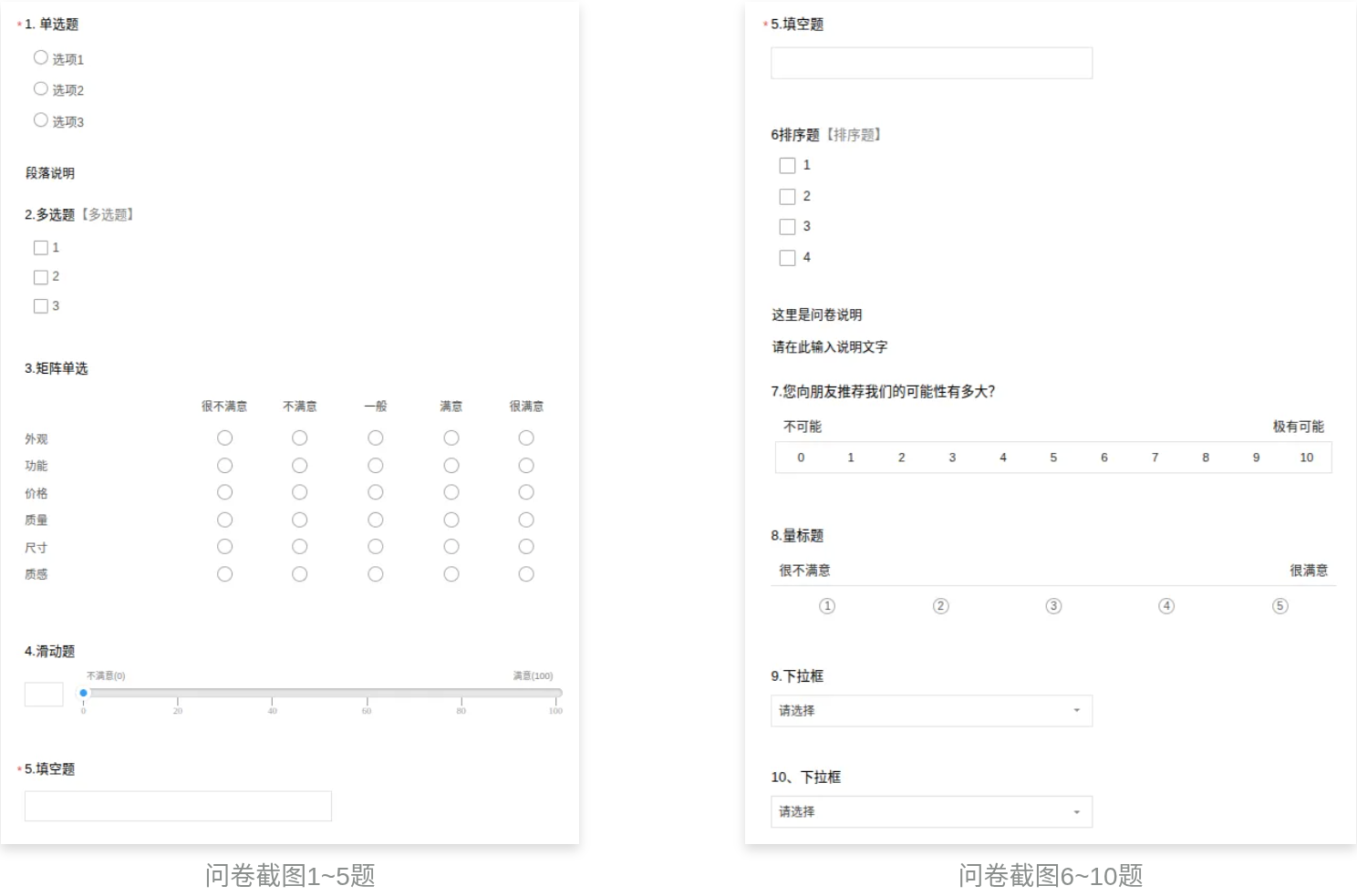Viewport: 1357px width, 896px height.
Task: Select radio option 选项2 in question 1
Action: 41,88
